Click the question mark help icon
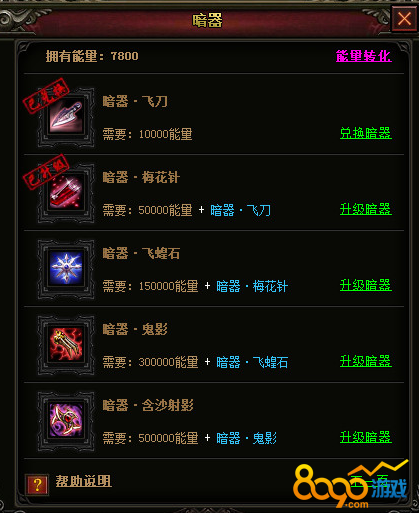Image resolution: width=419 pixels, height=513 pixels. point(37,485)
